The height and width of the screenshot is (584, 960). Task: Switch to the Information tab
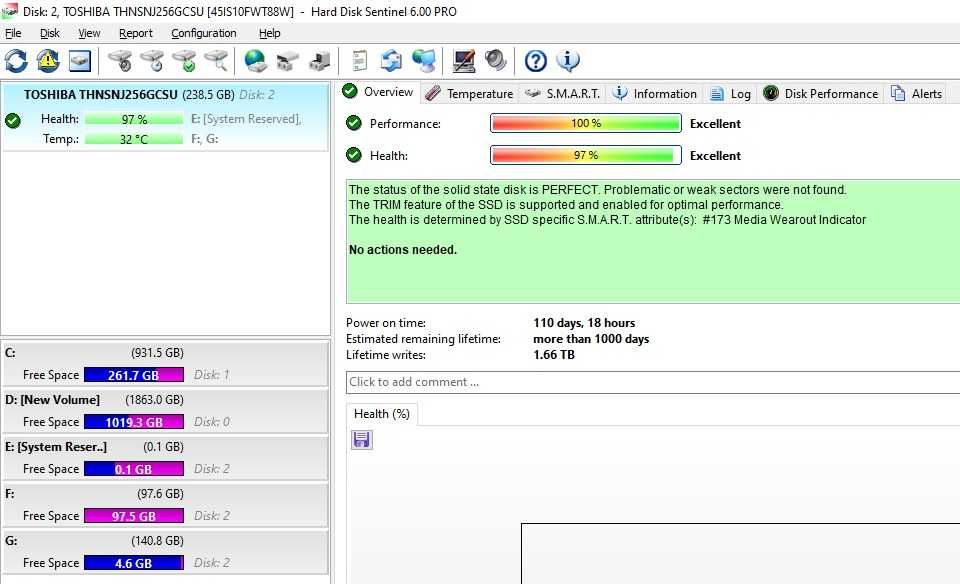tap(654, 93)
